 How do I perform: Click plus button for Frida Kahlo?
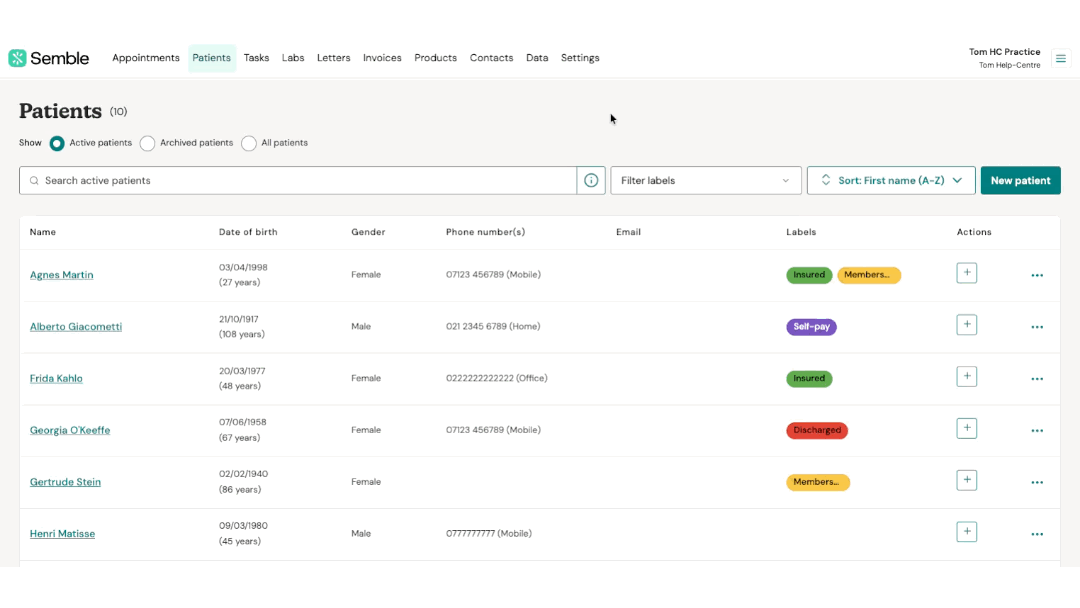pos(966,377)
